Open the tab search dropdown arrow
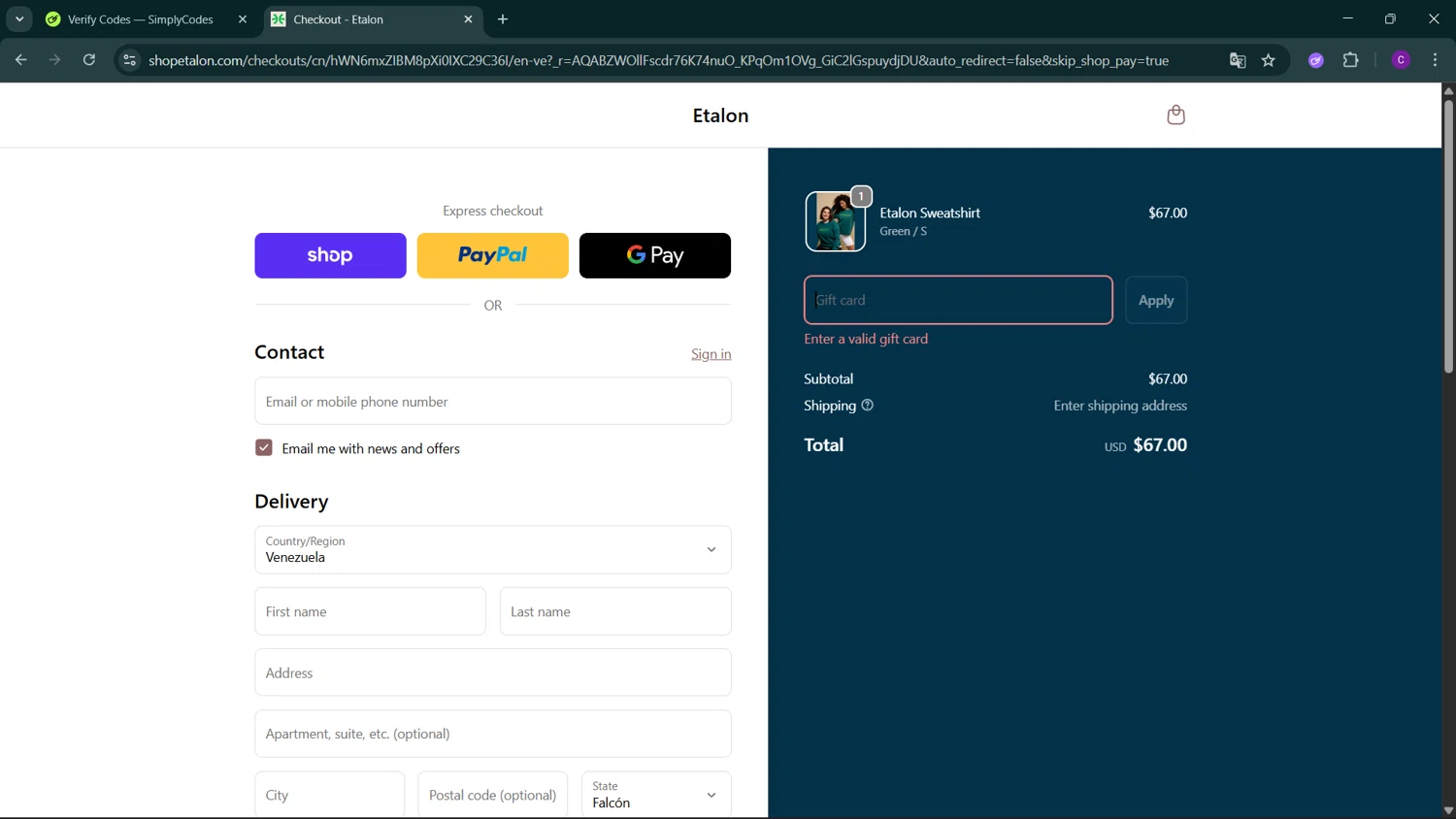The image size is (1456, 819). click(19, 19)
